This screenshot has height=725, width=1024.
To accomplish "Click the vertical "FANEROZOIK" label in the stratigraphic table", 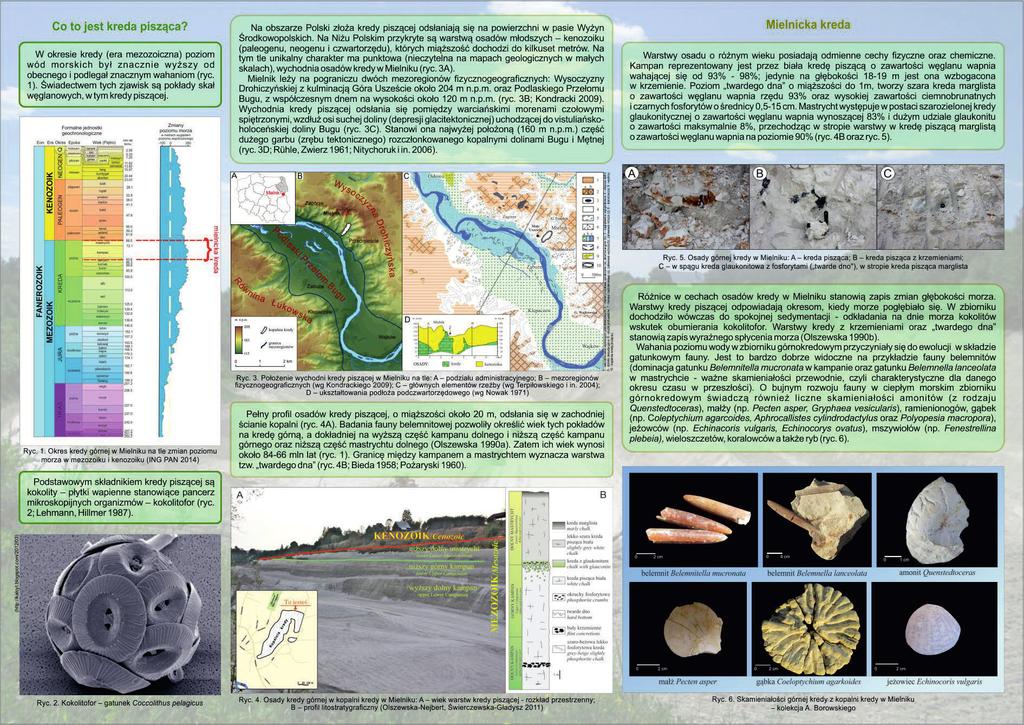I will pos(39,294).
